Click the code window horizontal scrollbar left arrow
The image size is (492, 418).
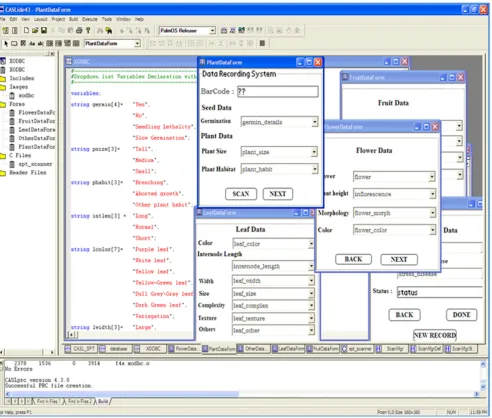71,334
